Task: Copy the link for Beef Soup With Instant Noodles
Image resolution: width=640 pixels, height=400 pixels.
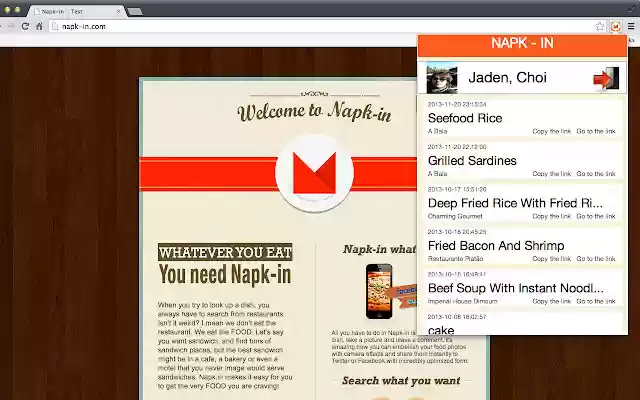Action: tap(551, 301)
